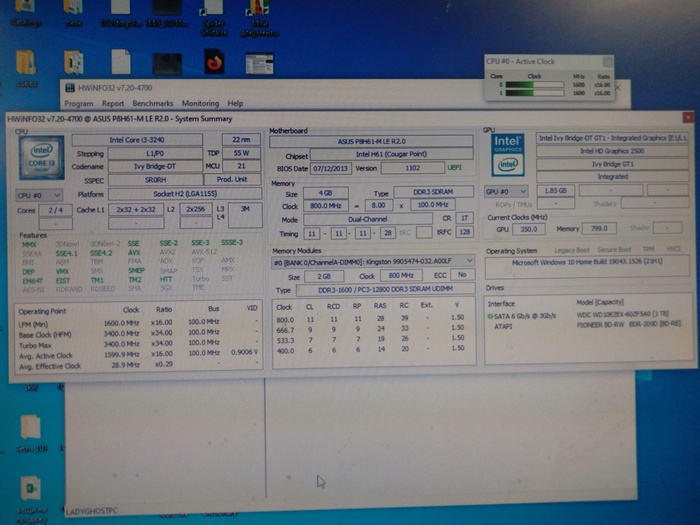This screenshot has height=525, width=700.
Task: Open the Program menu
Action: tap(79, 104)
